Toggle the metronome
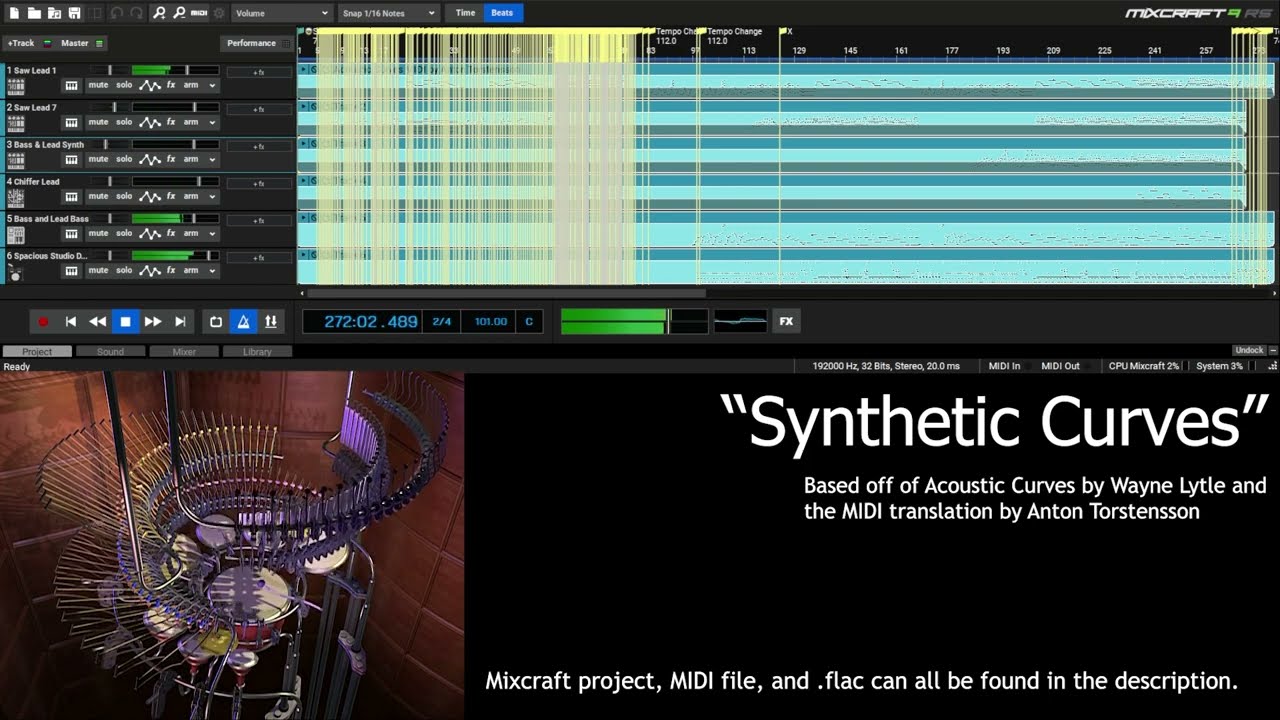This screenshot has height=720, width=1280. click(x=243, y=321)
